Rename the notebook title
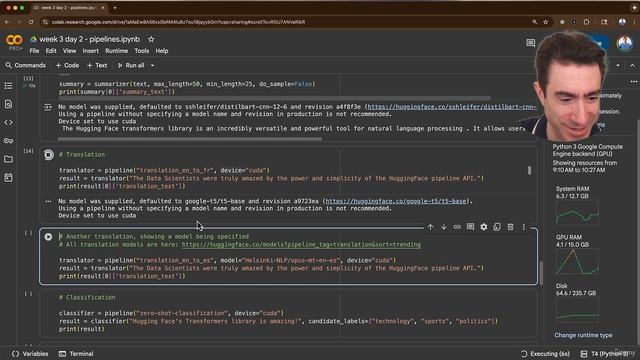Screen dimensions: 640x360 point(89,39)
